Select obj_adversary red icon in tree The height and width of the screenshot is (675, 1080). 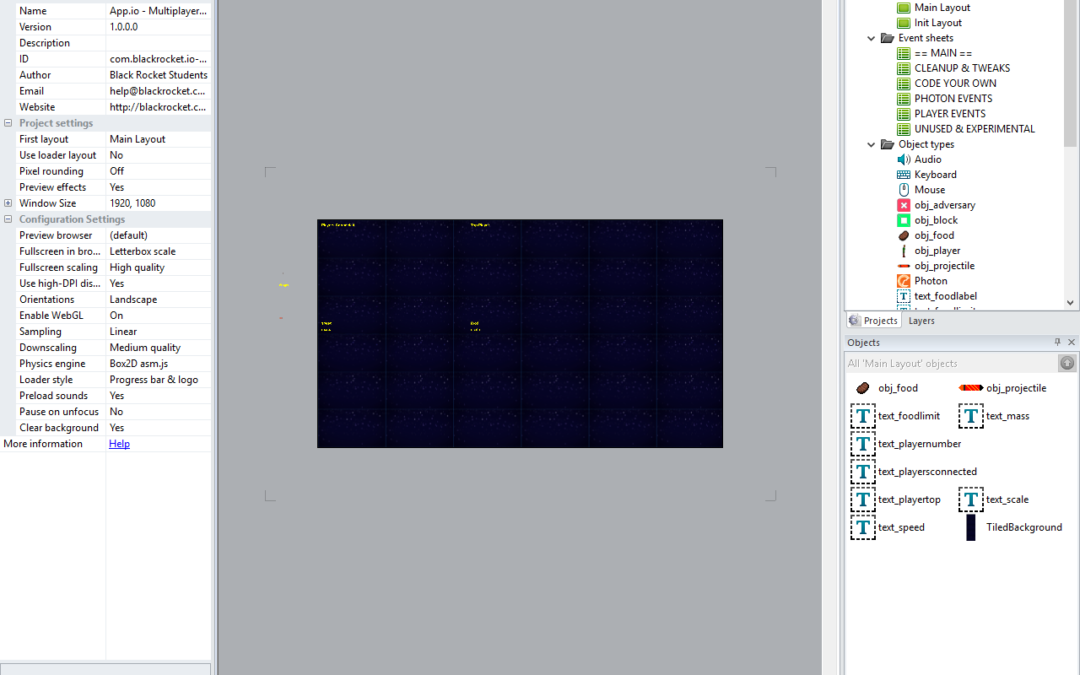pyautogui.click(x=903, y=205)
